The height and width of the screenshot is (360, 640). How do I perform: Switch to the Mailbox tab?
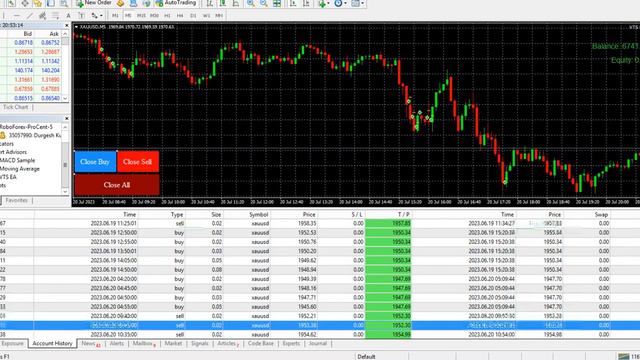coord(143,344)
